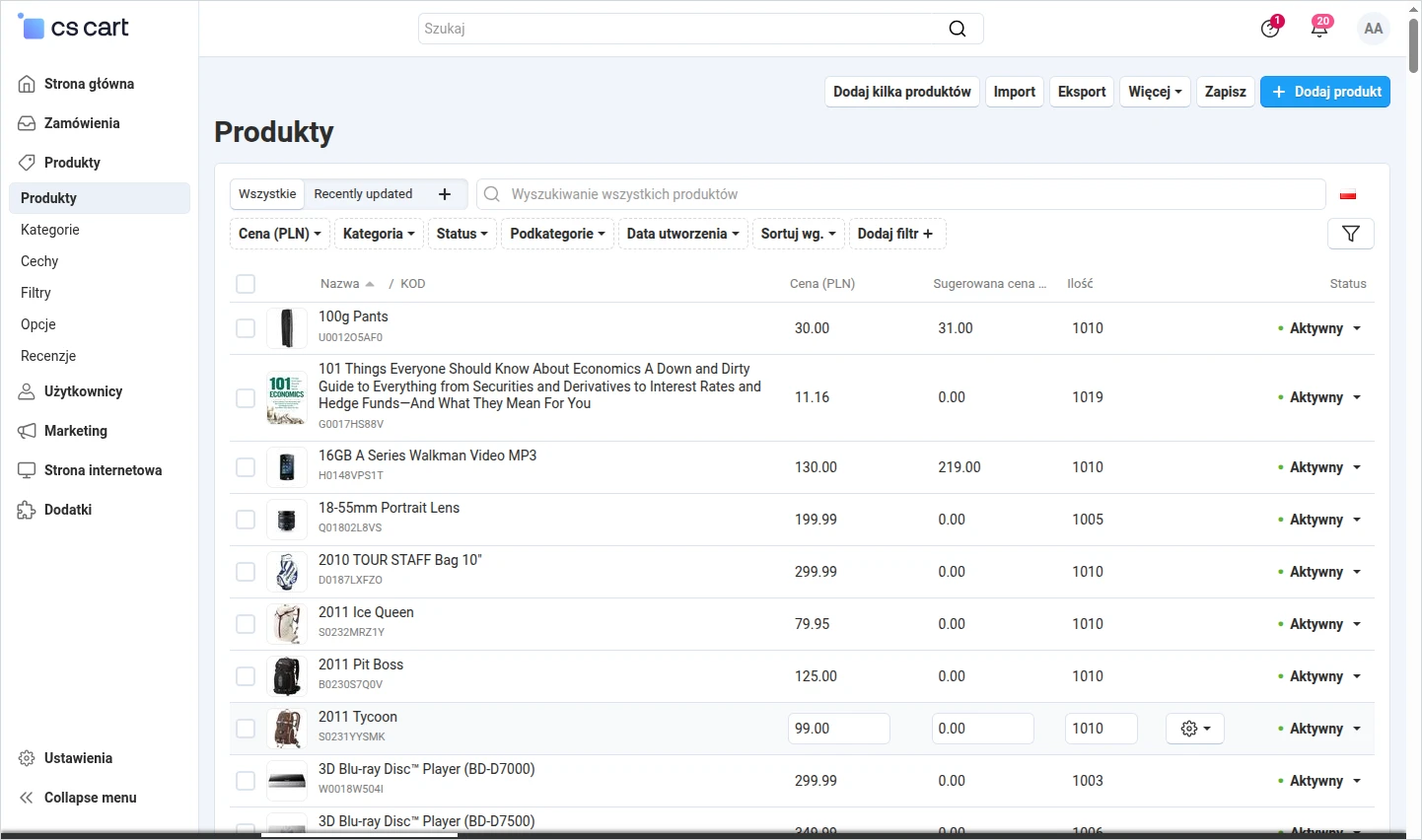Open the 2011 Pit Boss thumbnail
The height and width of the screenshot is (840, 1422).
click(x=287, y=676)
